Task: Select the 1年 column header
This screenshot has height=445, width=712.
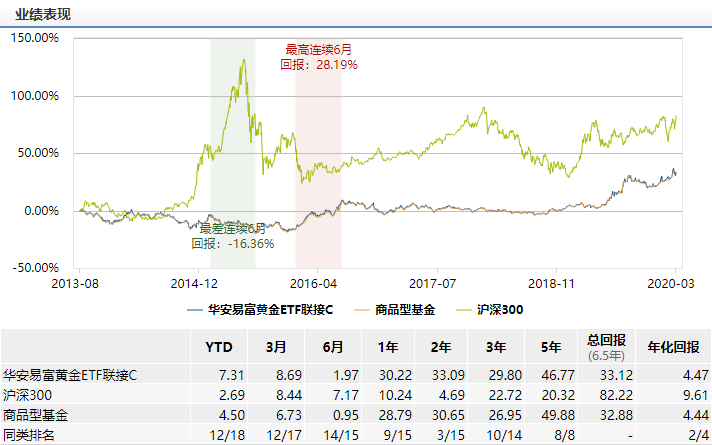Action: pyautogui.click(x=388, y=347)
